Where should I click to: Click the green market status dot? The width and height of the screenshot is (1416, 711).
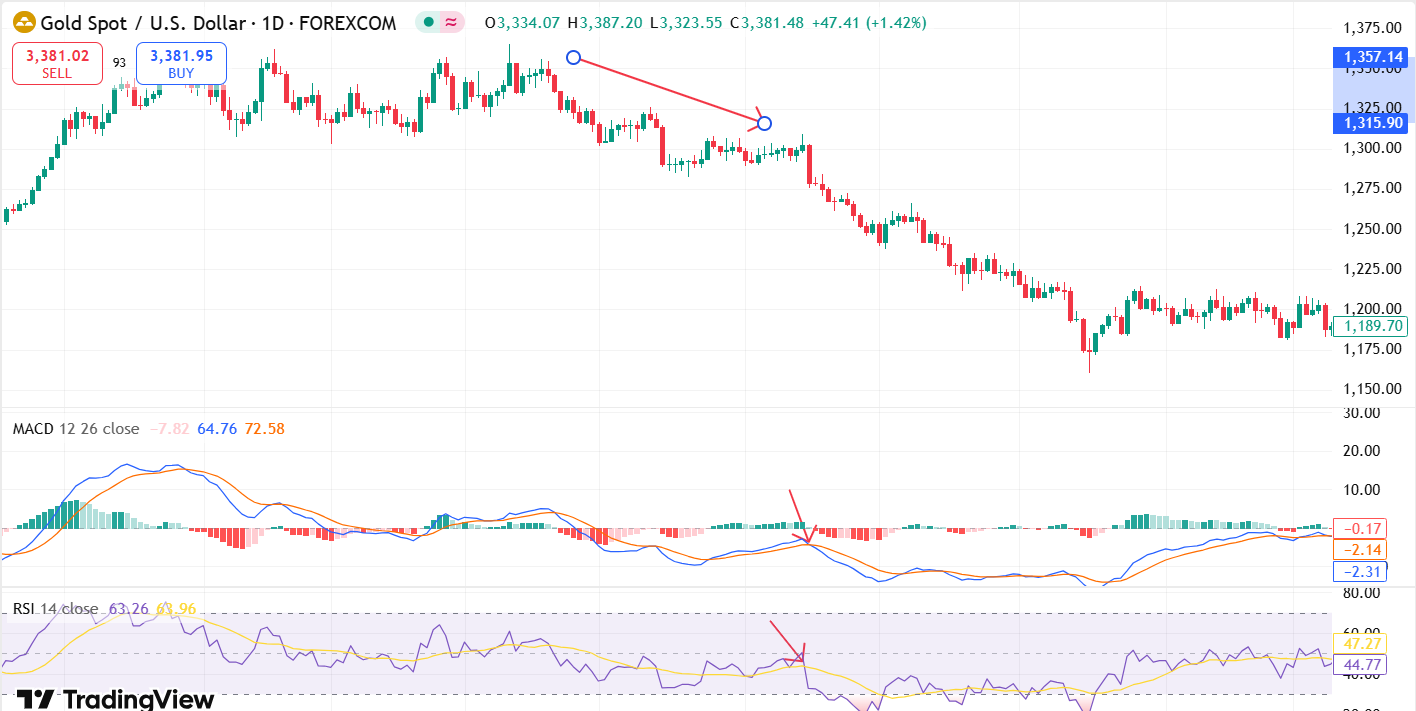pos(429,22)
